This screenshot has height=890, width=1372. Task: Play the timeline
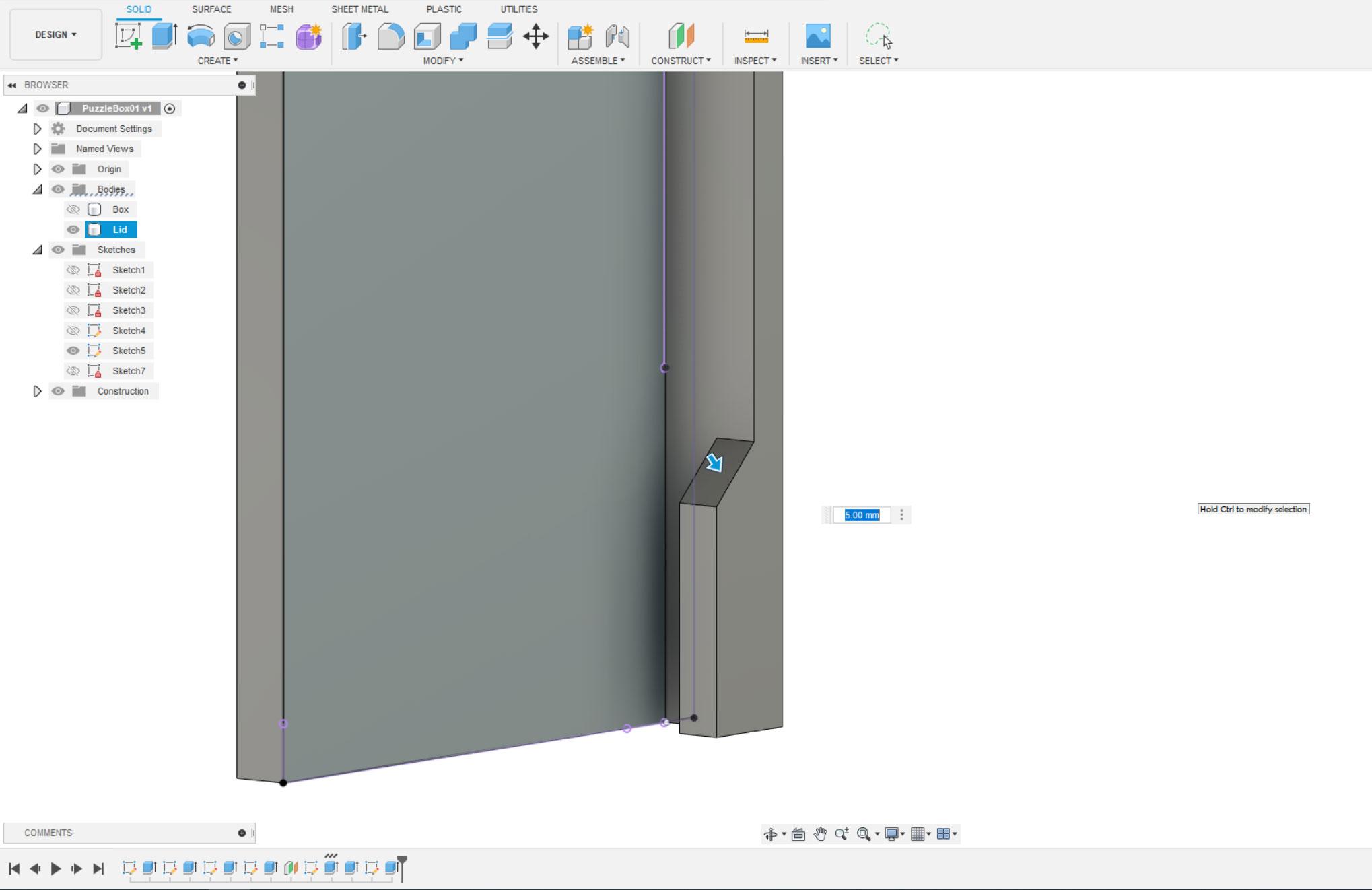pyautogui.click(x=56, y=868)
